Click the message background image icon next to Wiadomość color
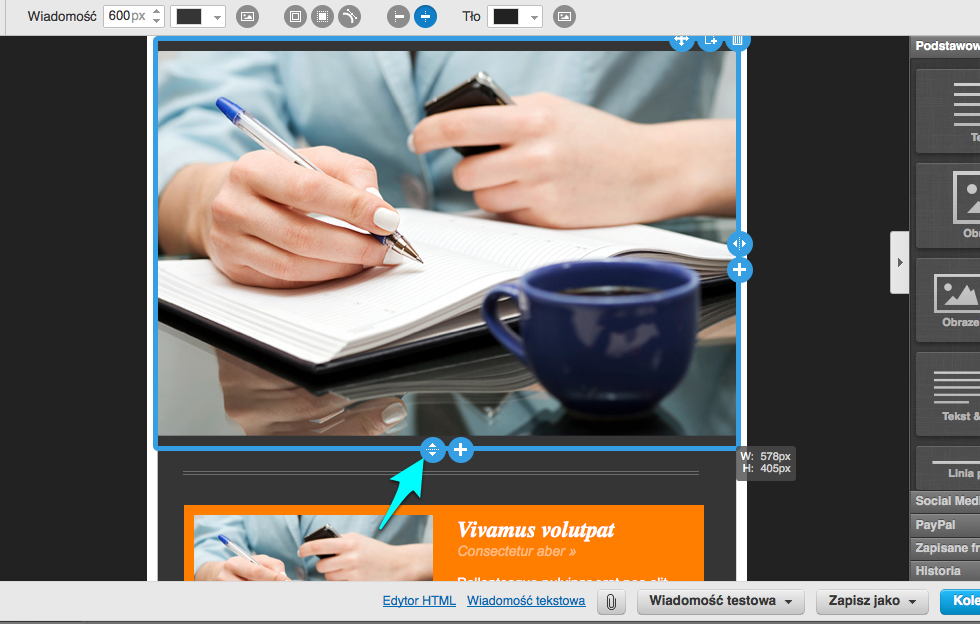 point(248,17)
